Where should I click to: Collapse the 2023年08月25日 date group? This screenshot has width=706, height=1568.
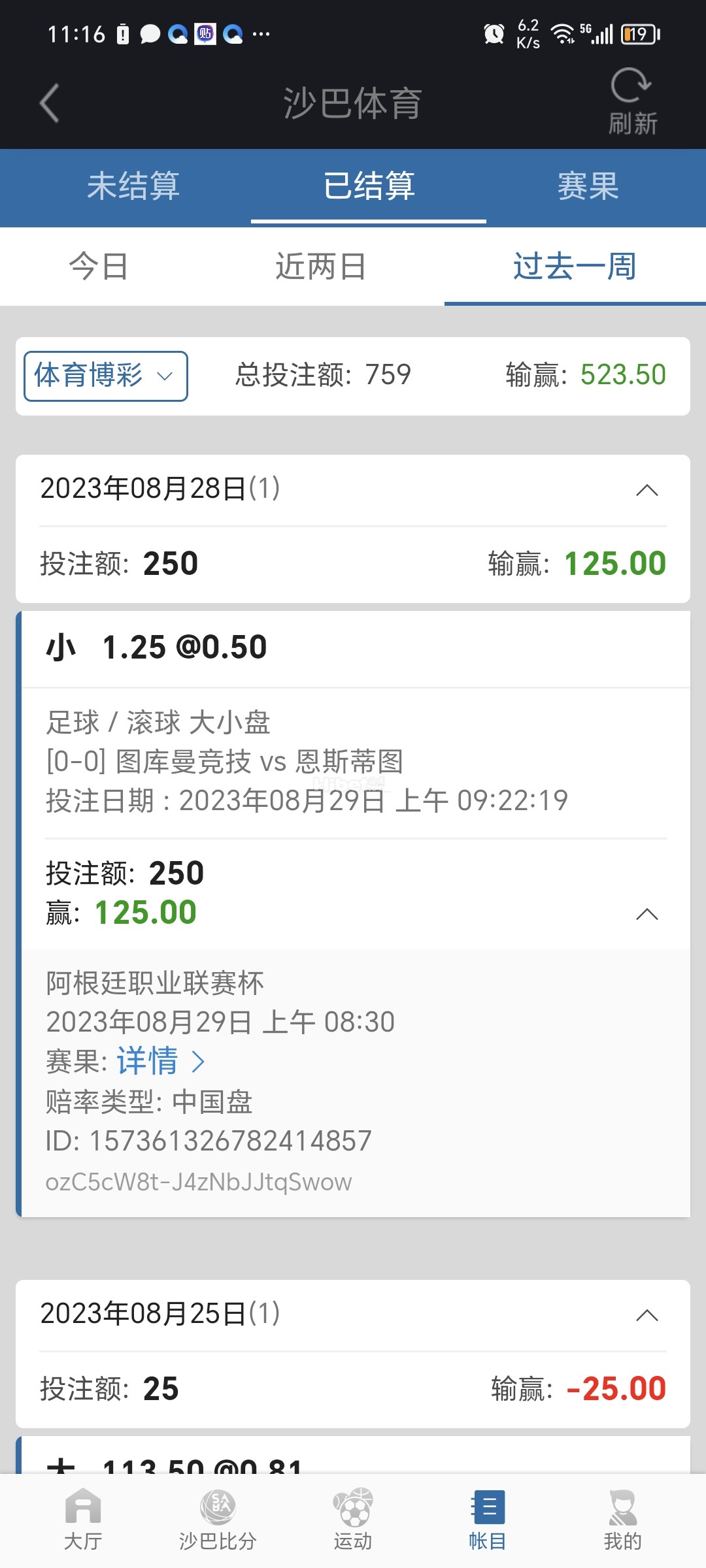tap(647, 1315)
